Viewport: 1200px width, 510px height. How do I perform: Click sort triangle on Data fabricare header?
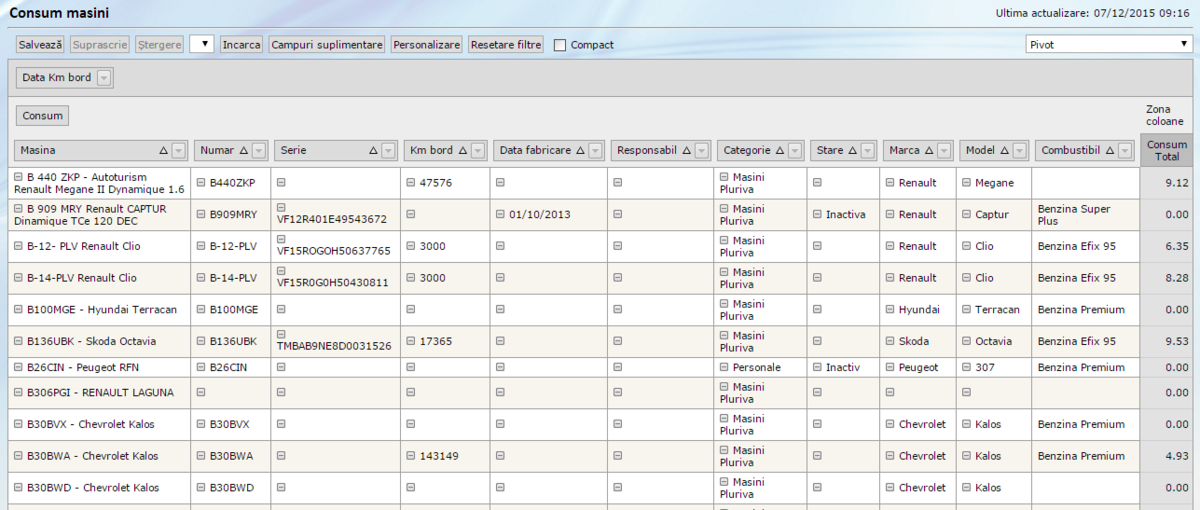pyautogui.click(x=580, y=151)
